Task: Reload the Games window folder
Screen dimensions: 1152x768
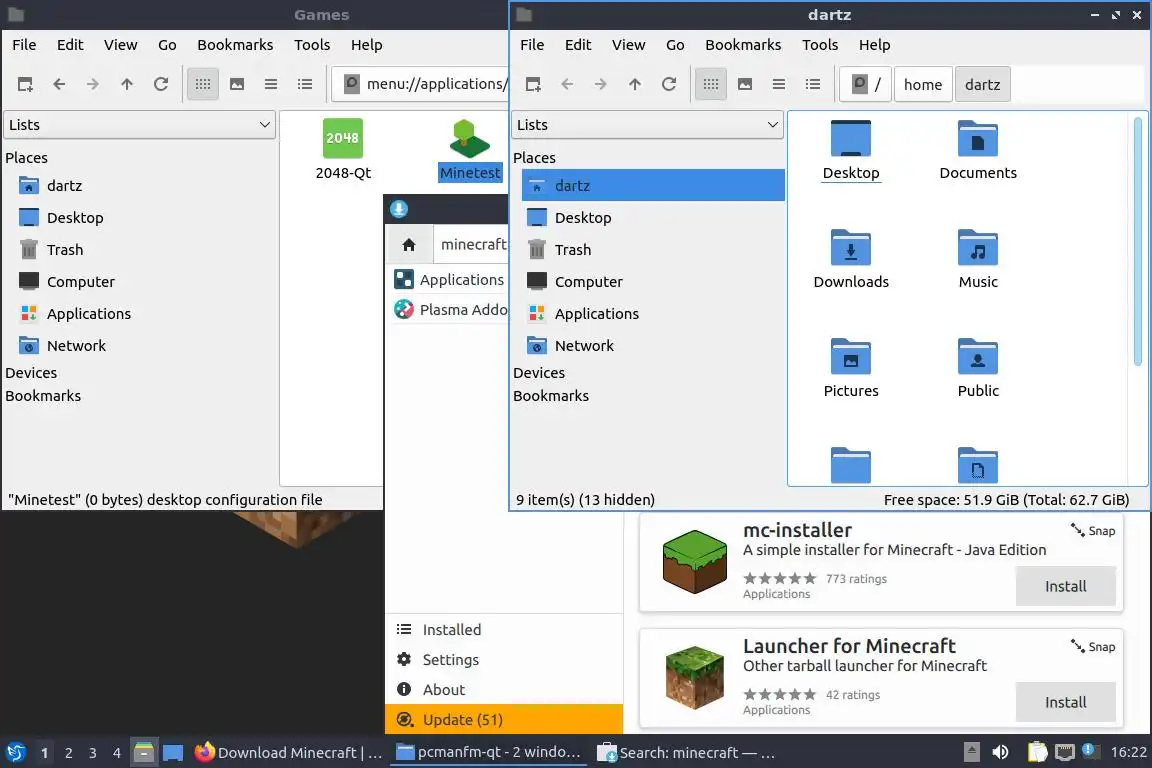Action: (x=161, y=84)
